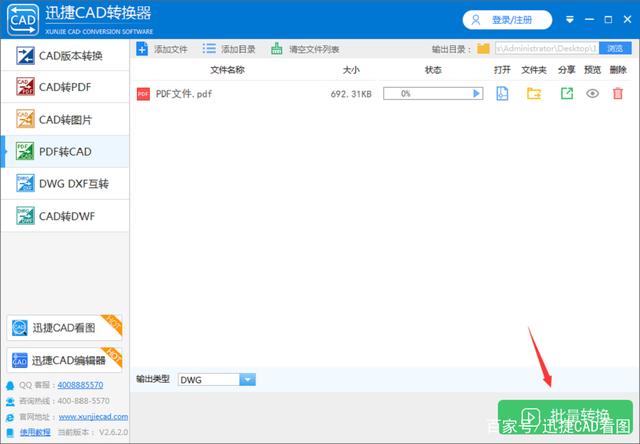Screen dimensions: 640x444
Task: Launch the 迅捷CAD看图 viewer promo
Action: pyautogui.click(x=64, y=327)
